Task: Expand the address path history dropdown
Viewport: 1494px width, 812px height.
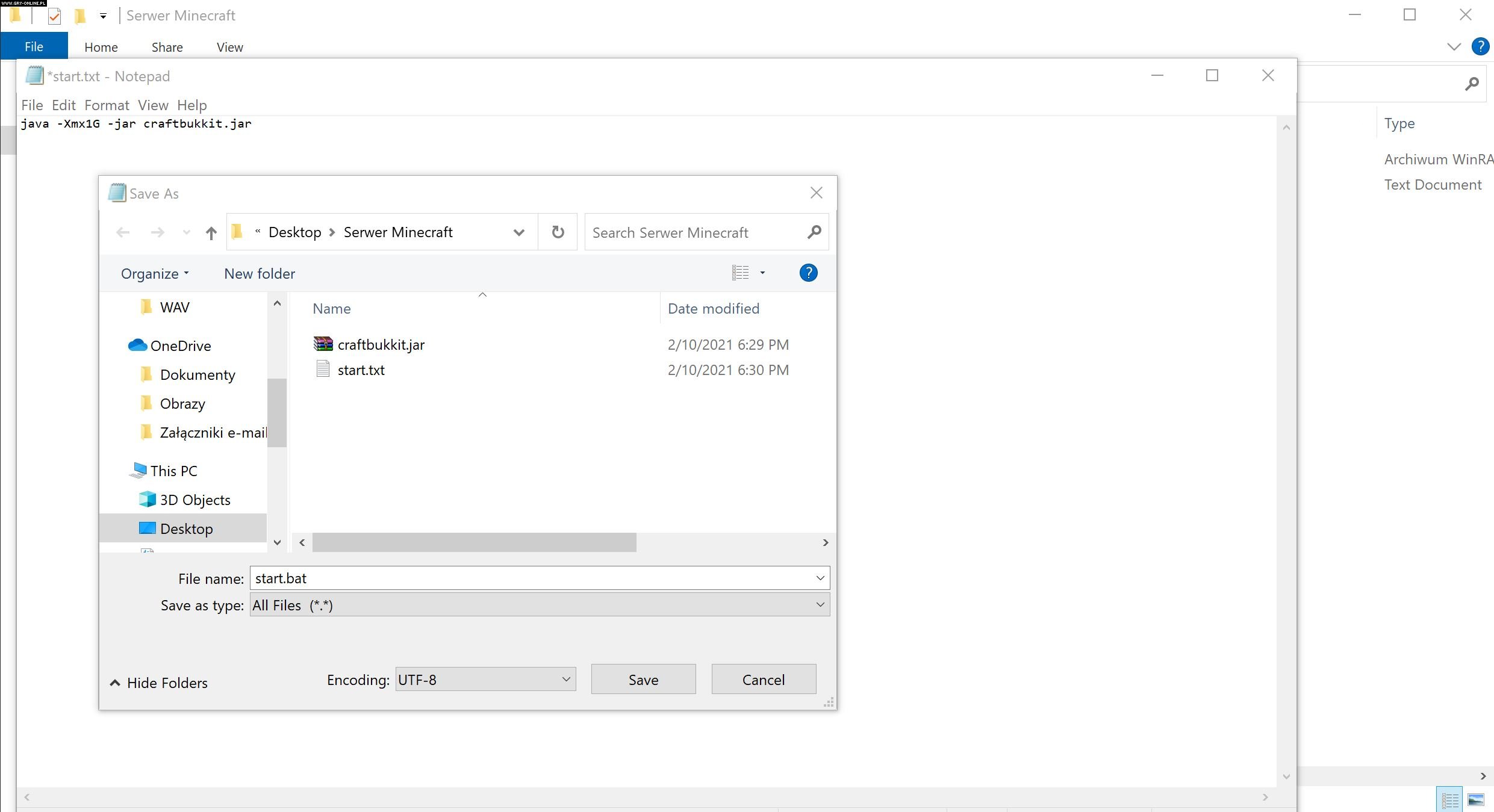Action: point(518,233)
